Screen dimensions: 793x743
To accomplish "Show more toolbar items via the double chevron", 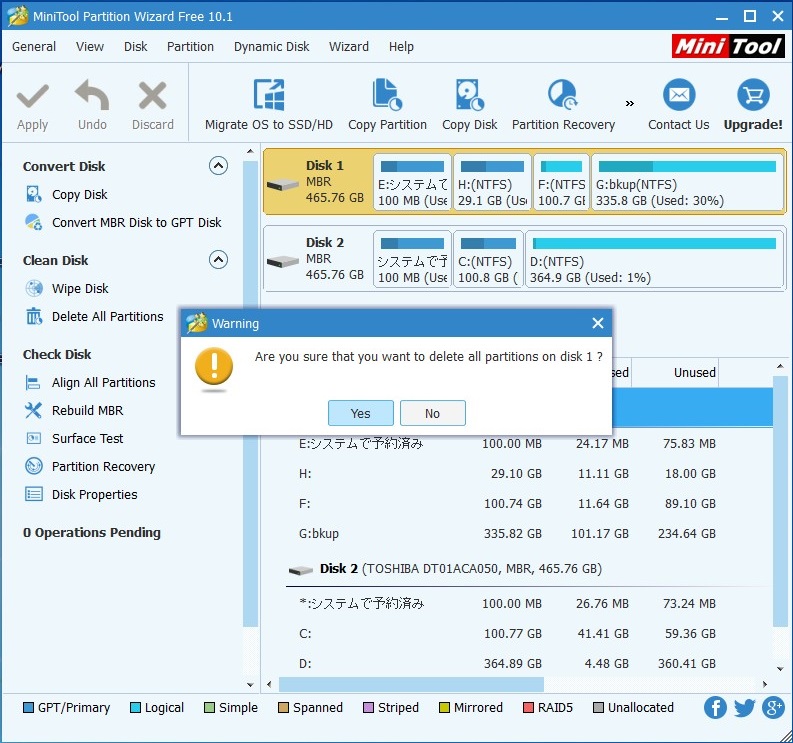I will click(x=630, y=104).
